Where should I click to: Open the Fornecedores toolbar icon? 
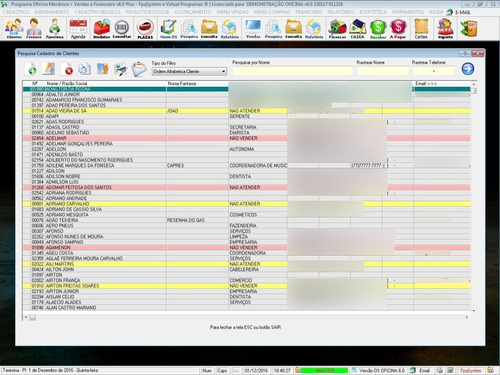click(x=34, y=29)
